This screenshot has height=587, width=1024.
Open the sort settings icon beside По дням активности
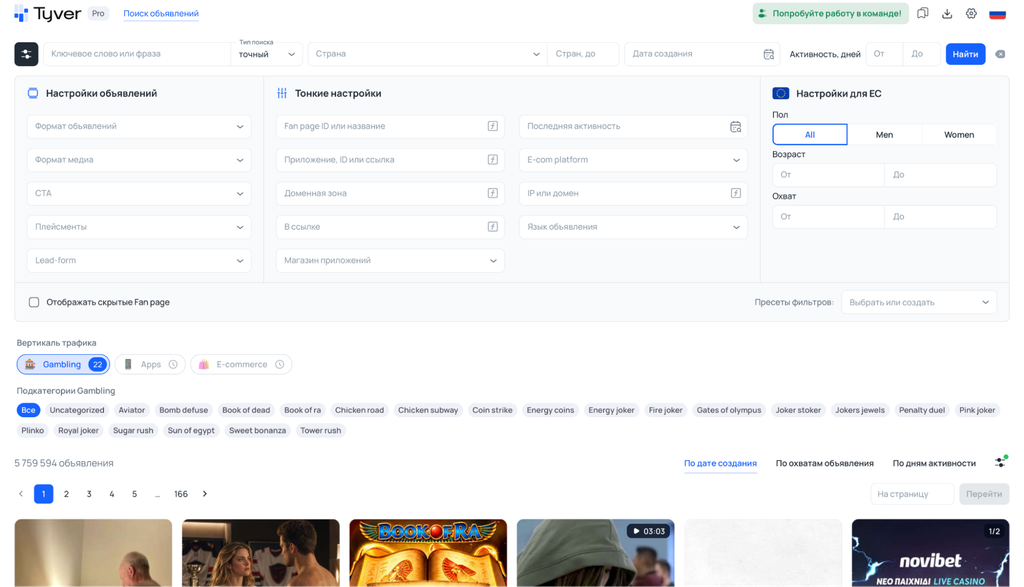pos(1000,462)
